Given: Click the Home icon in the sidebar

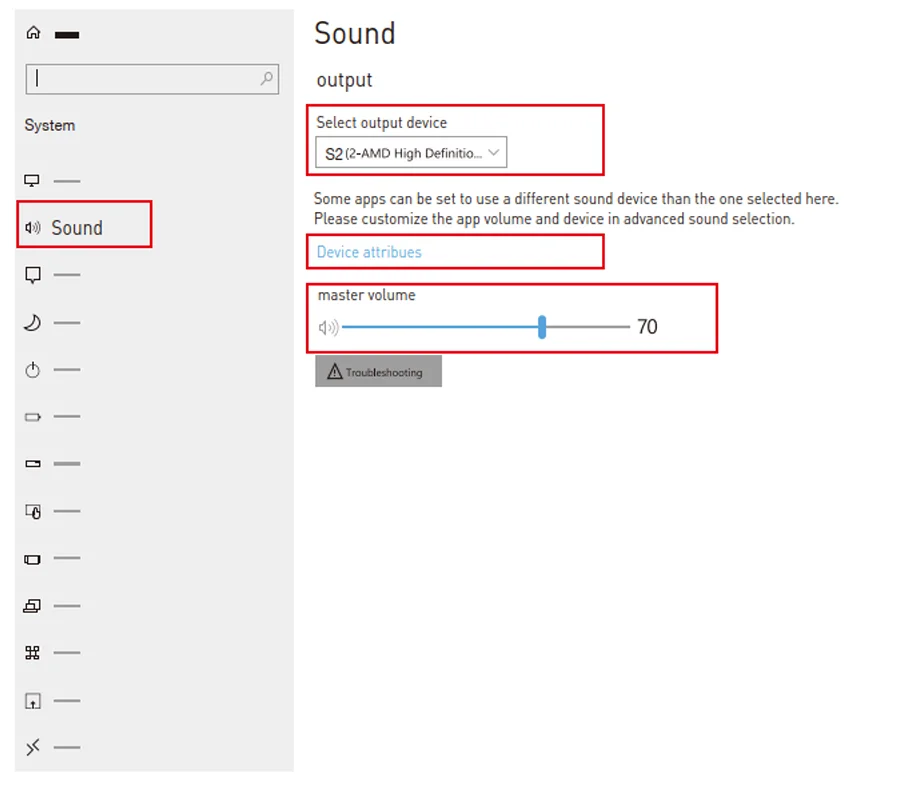Looking at the screenshot, I should (x=33, y=33).
